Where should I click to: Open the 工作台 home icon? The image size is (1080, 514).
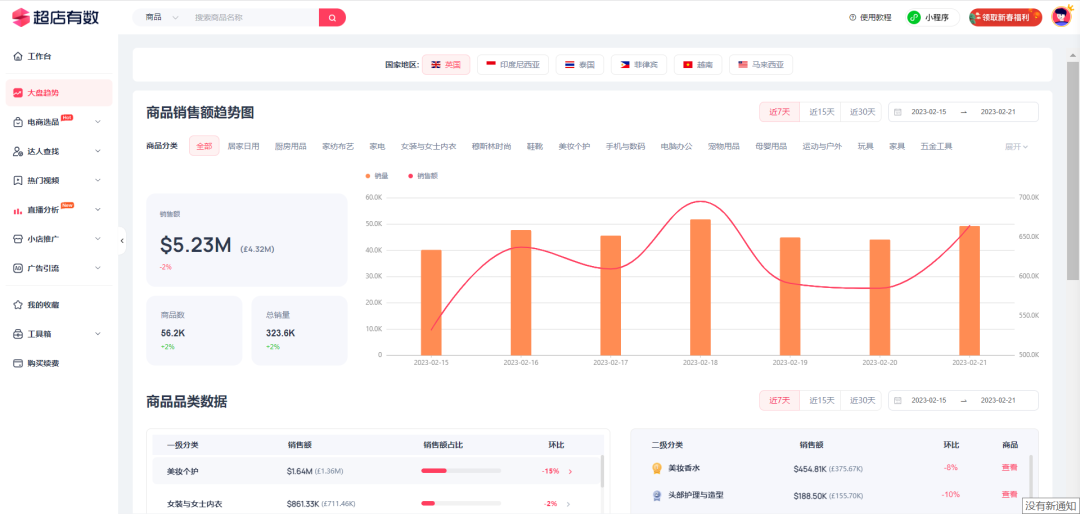[x=18, y=56]
